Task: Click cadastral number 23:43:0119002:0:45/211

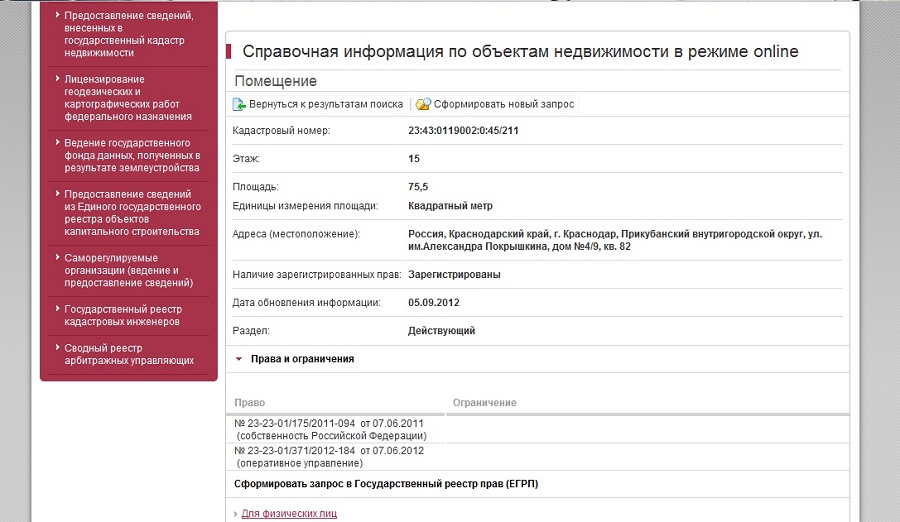Action: click(x=463, y=131)
